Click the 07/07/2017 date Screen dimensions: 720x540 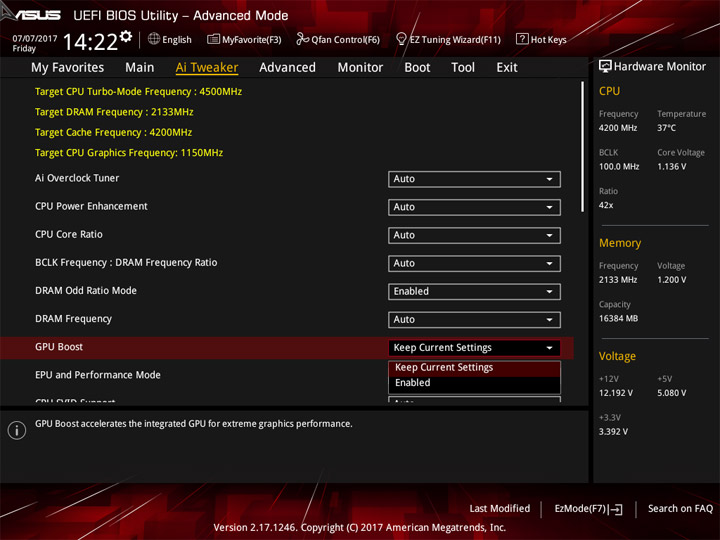[x=35, y=39]
